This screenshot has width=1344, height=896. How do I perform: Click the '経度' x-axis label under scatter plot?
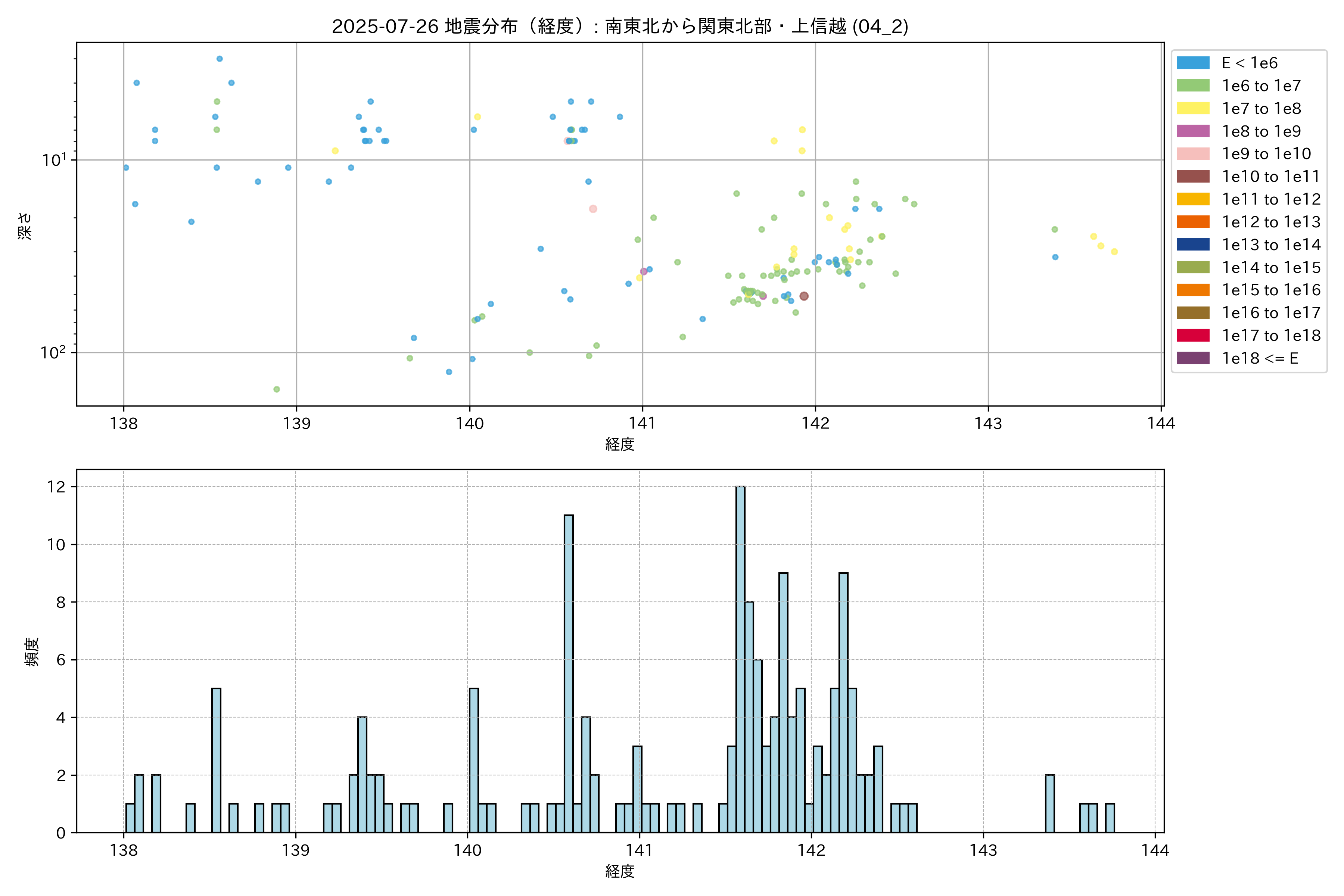tap(620, 444)
